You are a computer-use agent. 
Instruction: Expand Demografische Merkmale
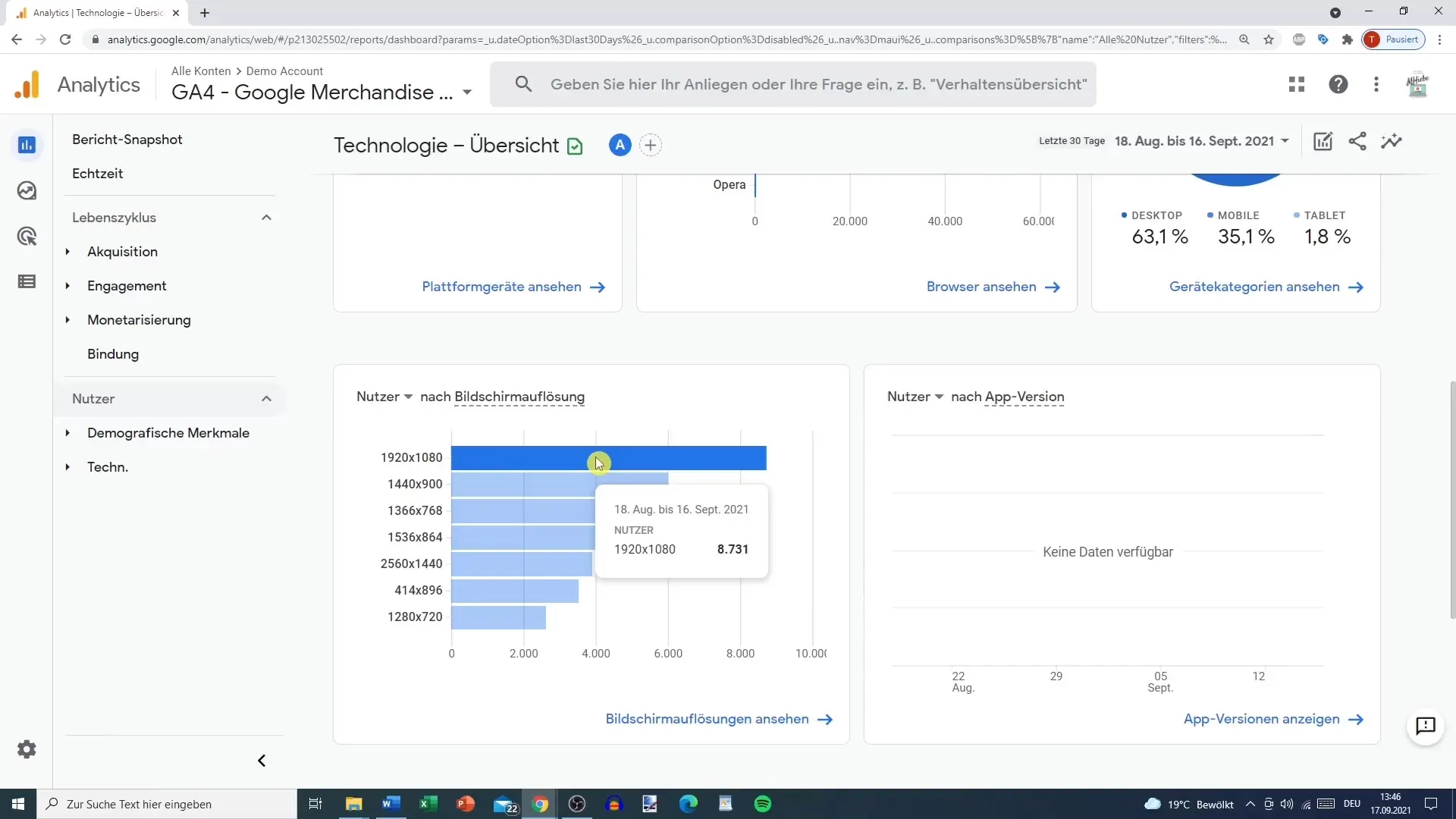click(x=67, y=433)
